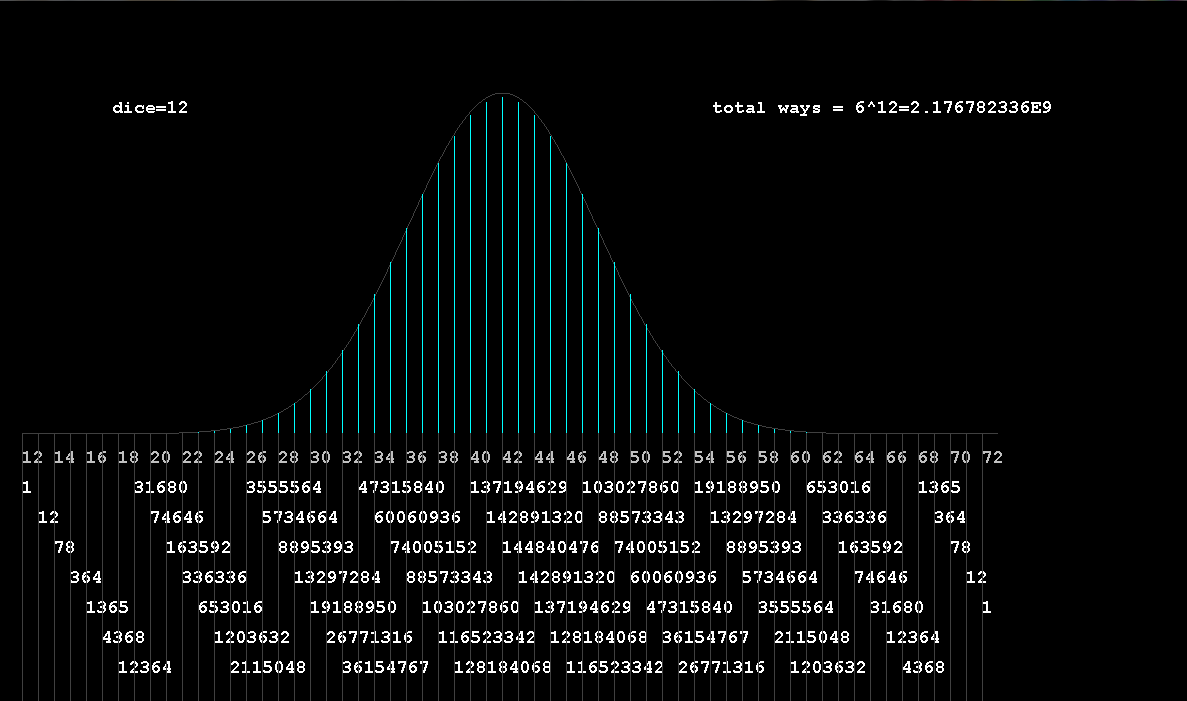Click the total ways 6^12 text
Viewport: 1187px width, 701px height.
tap(881, 108)
